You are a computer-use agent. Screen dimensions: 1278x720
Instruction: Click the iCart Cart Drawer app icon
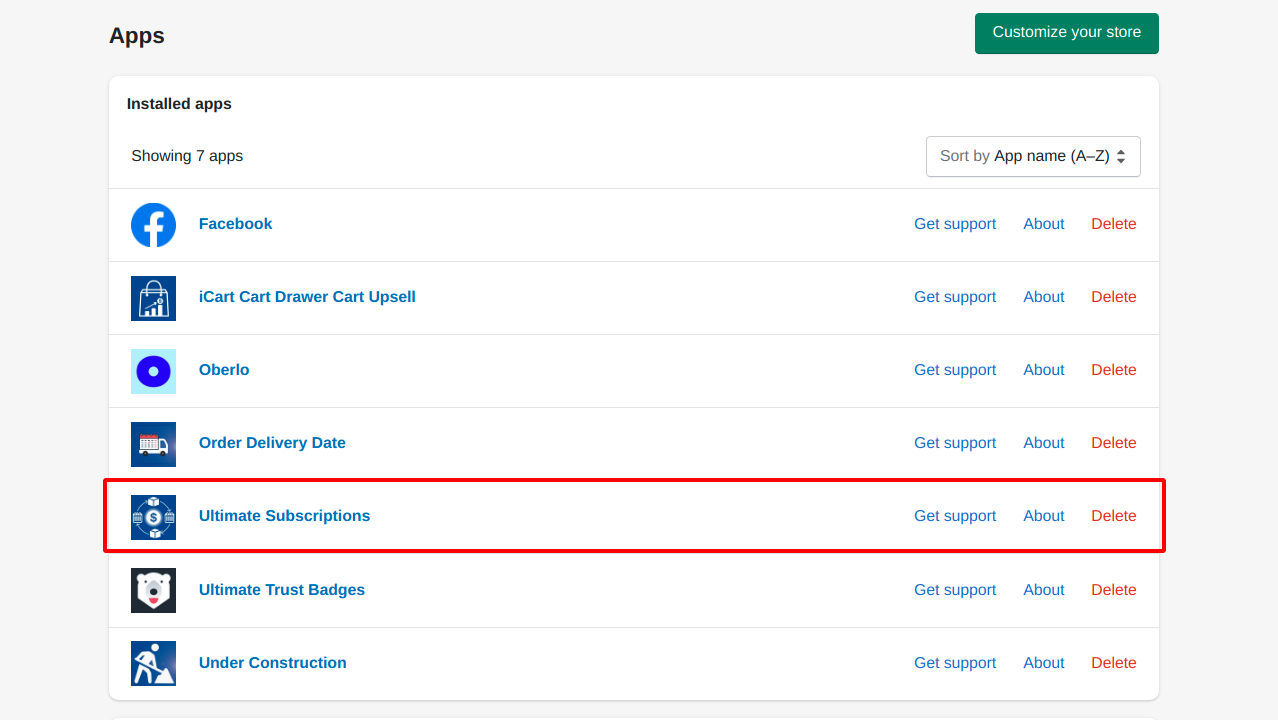[153, 298]
